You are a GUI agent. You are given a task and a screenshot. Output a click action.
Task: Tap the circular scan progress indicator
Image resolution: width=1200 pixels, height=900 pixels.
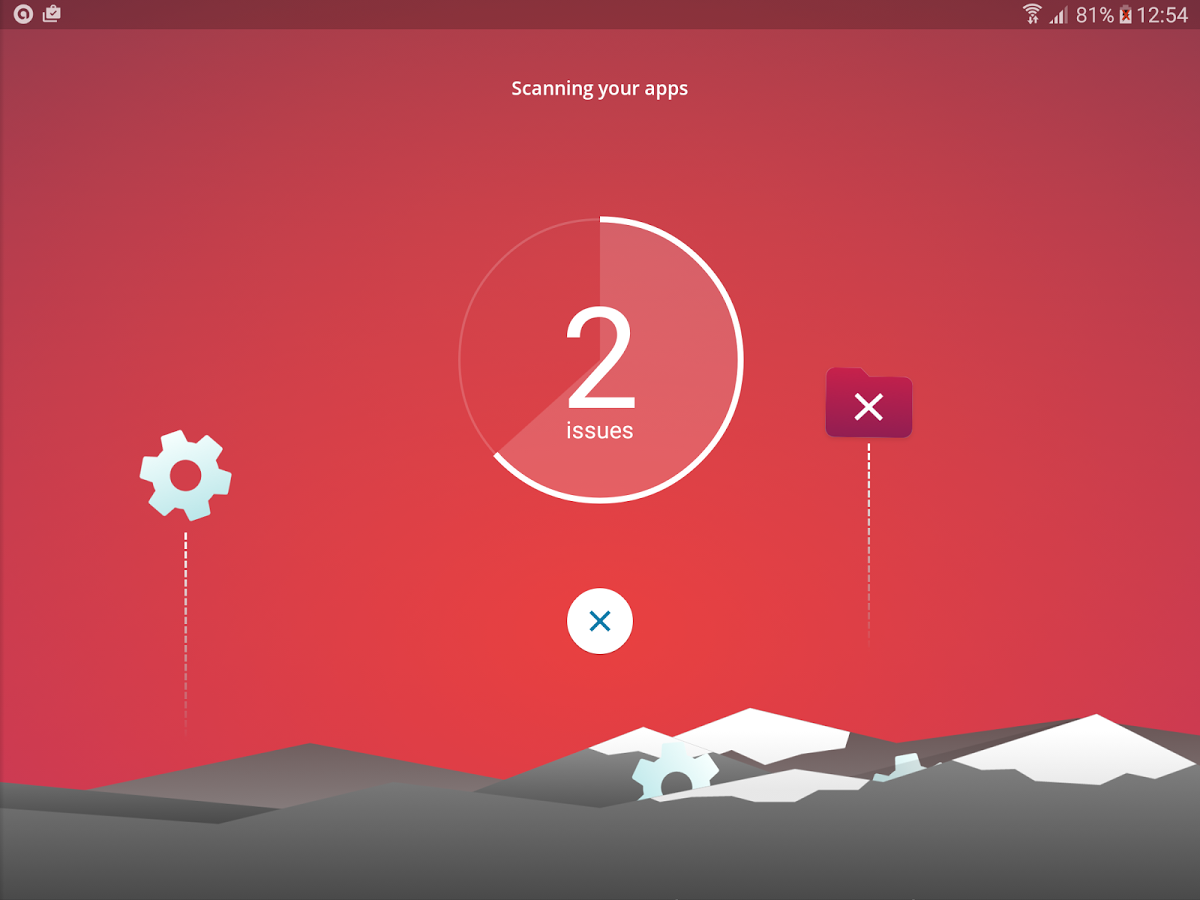click(x=600, y=358)
